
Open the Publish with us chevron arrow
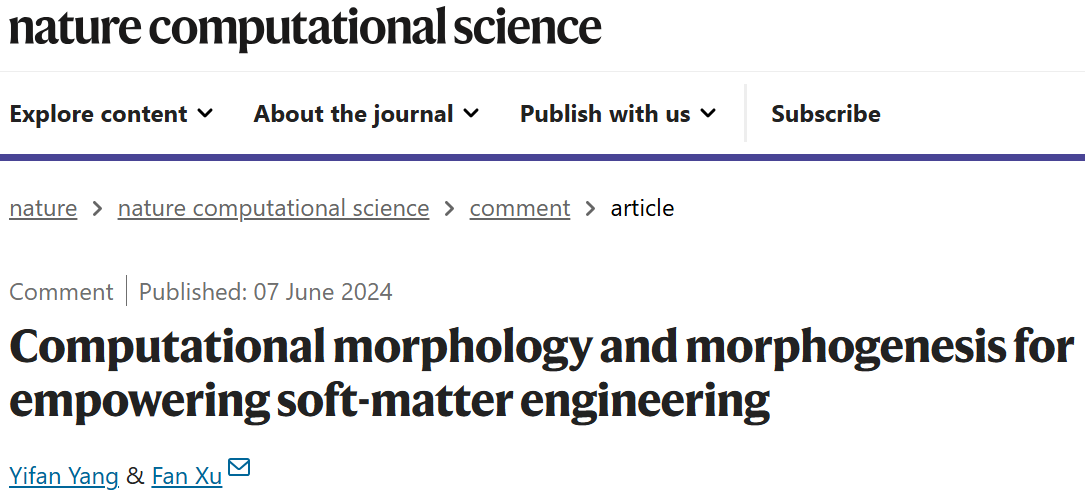(708, 113)
